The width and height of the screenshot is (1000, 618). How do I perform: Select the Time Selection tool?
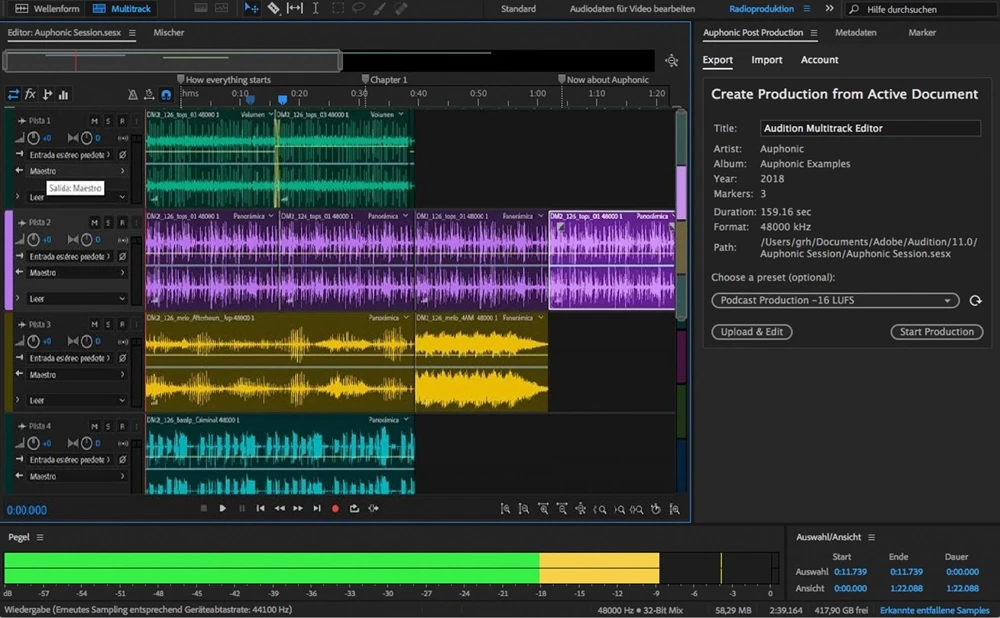[x=315, y=8]
